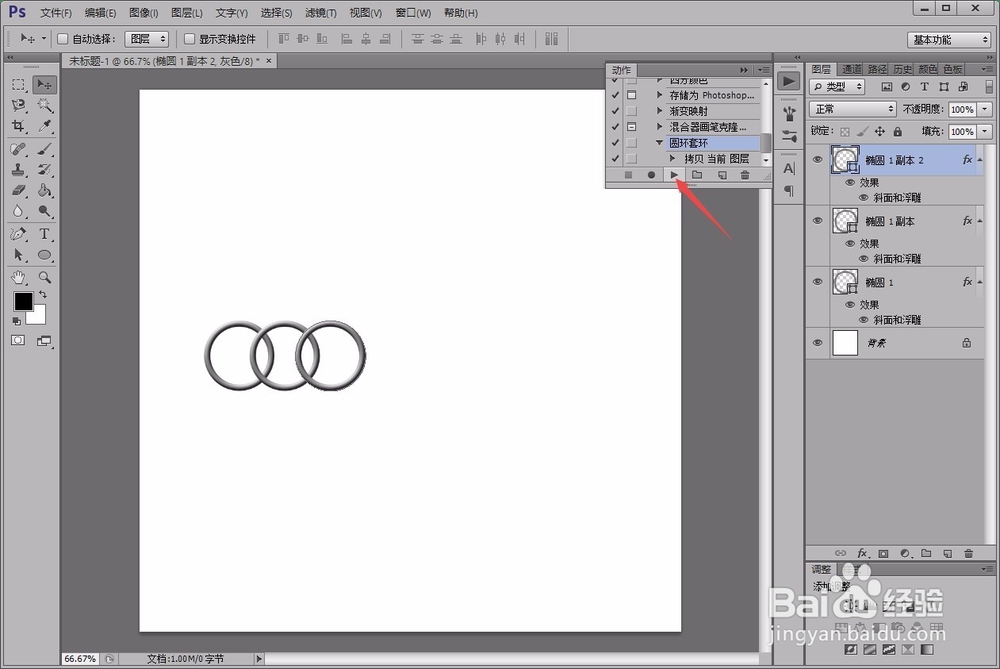
Task: Select the Crop tool
Action: click(18, 126)
